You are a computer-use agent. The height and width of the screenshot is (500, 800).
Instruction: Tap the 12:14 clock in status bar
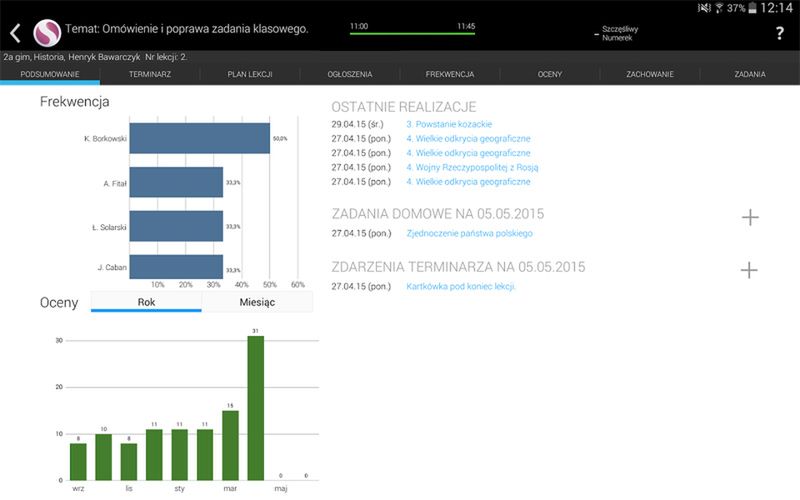777,8
